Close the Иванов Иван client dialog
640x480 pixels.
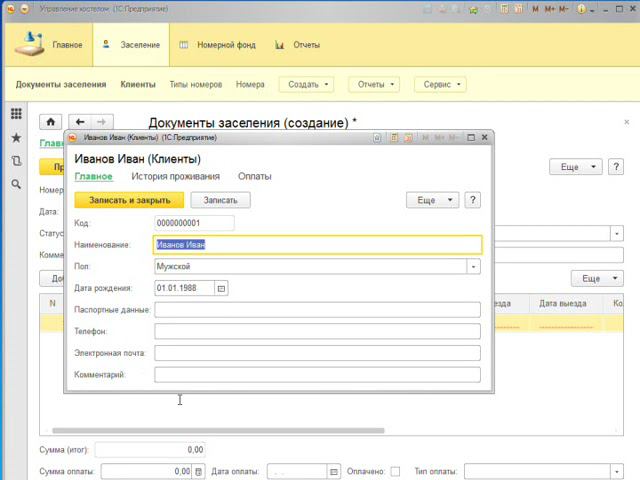pos(484,138)
